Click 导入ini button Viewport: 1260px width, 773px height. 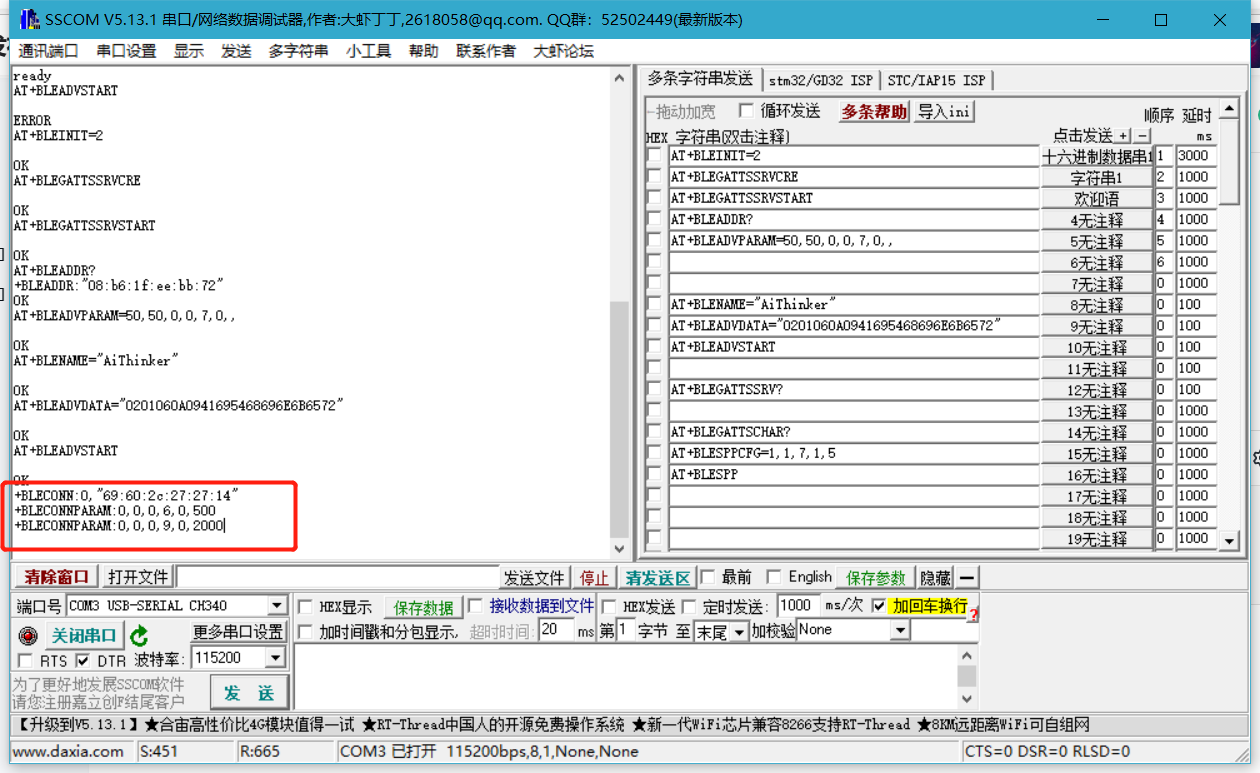pyautogui.click(x=944, y=111)
